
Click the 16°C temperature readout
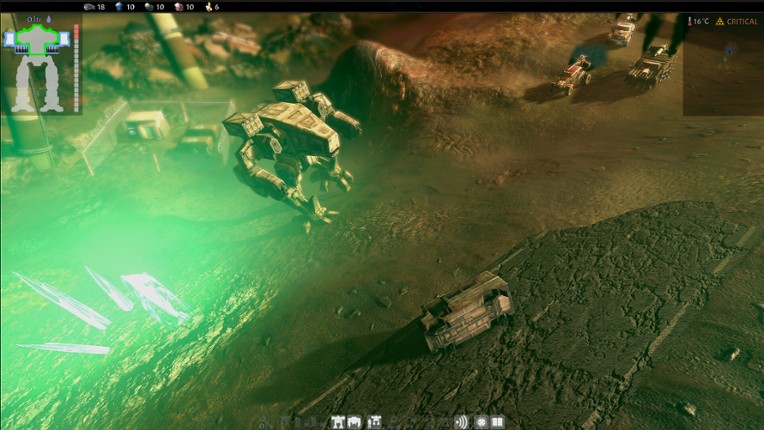pyautogui.click(x=702, y=21)
